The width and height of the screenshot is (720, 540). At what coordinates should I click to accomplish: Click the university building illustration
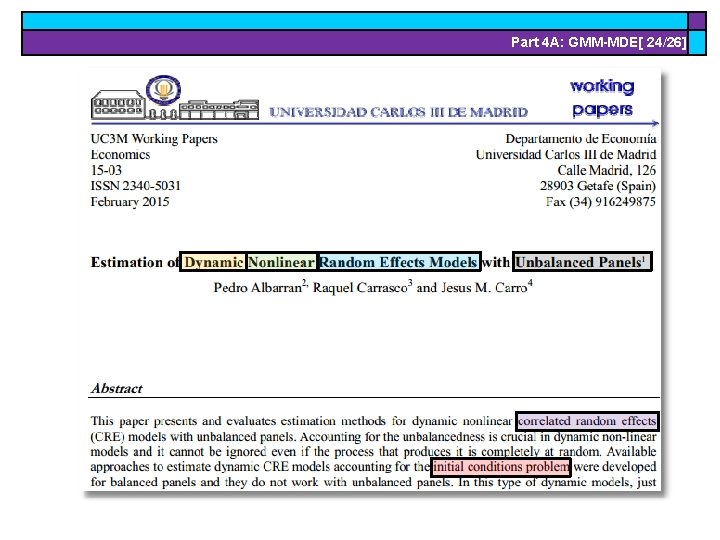pos(174,105)
